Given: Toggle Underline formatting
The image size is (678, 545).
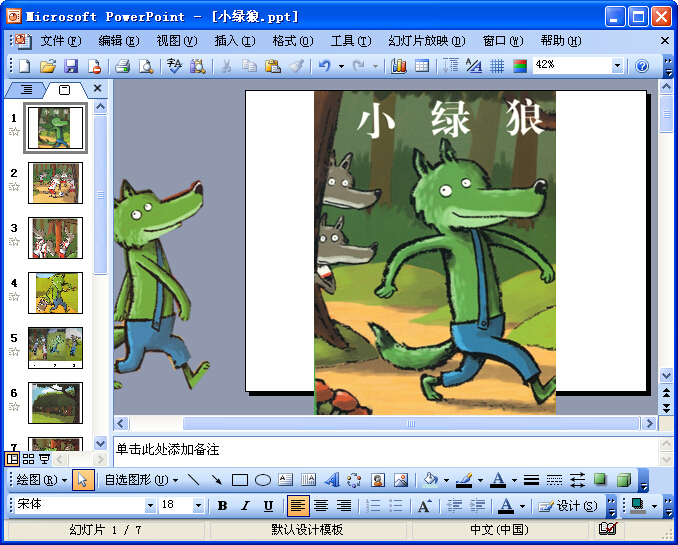Looking at the screenshot, I should [269, 506].
